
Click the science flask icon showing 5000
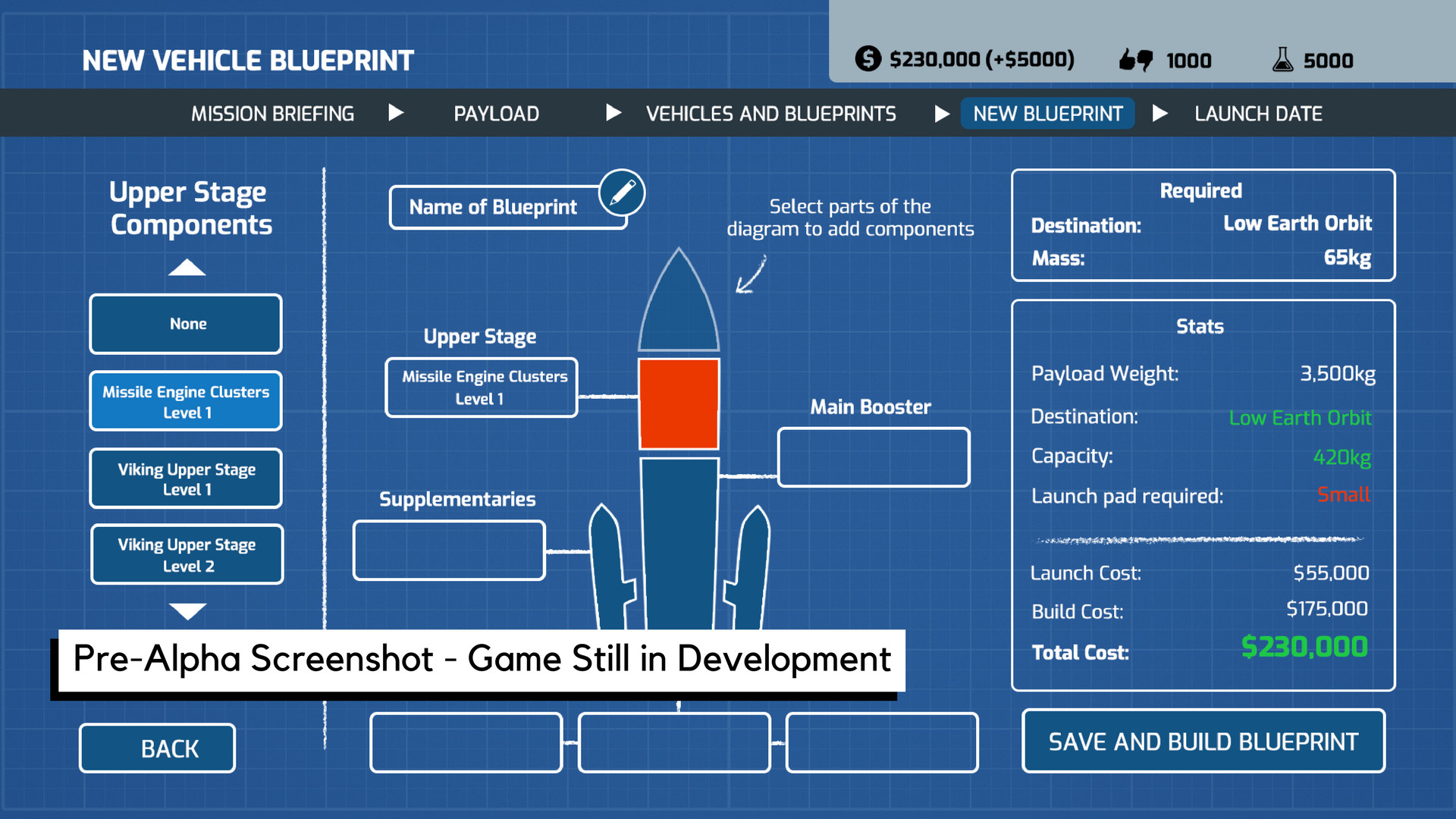1283,60
